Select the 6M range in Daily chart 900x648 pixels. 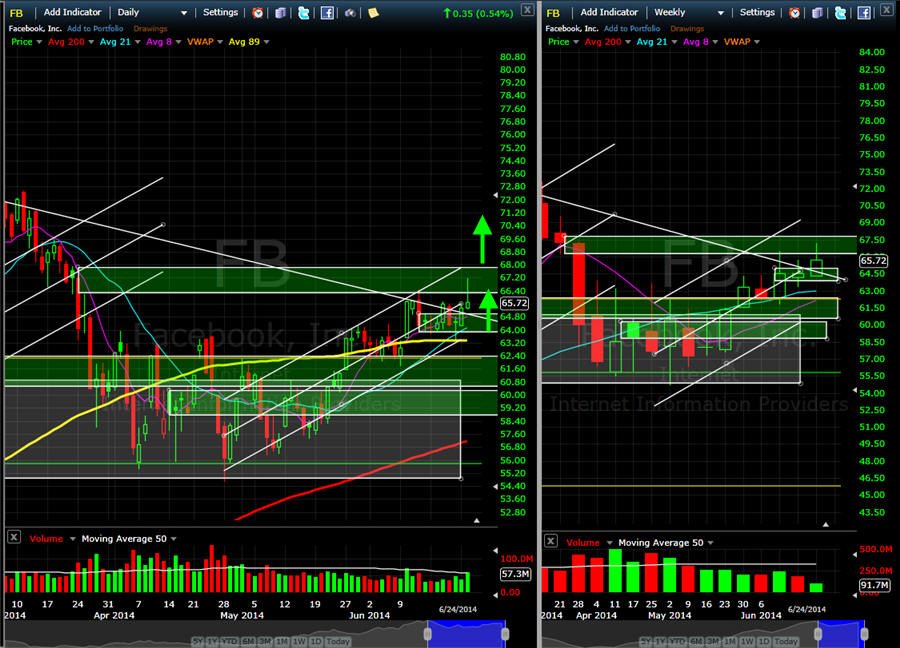[x=249, y=641]
